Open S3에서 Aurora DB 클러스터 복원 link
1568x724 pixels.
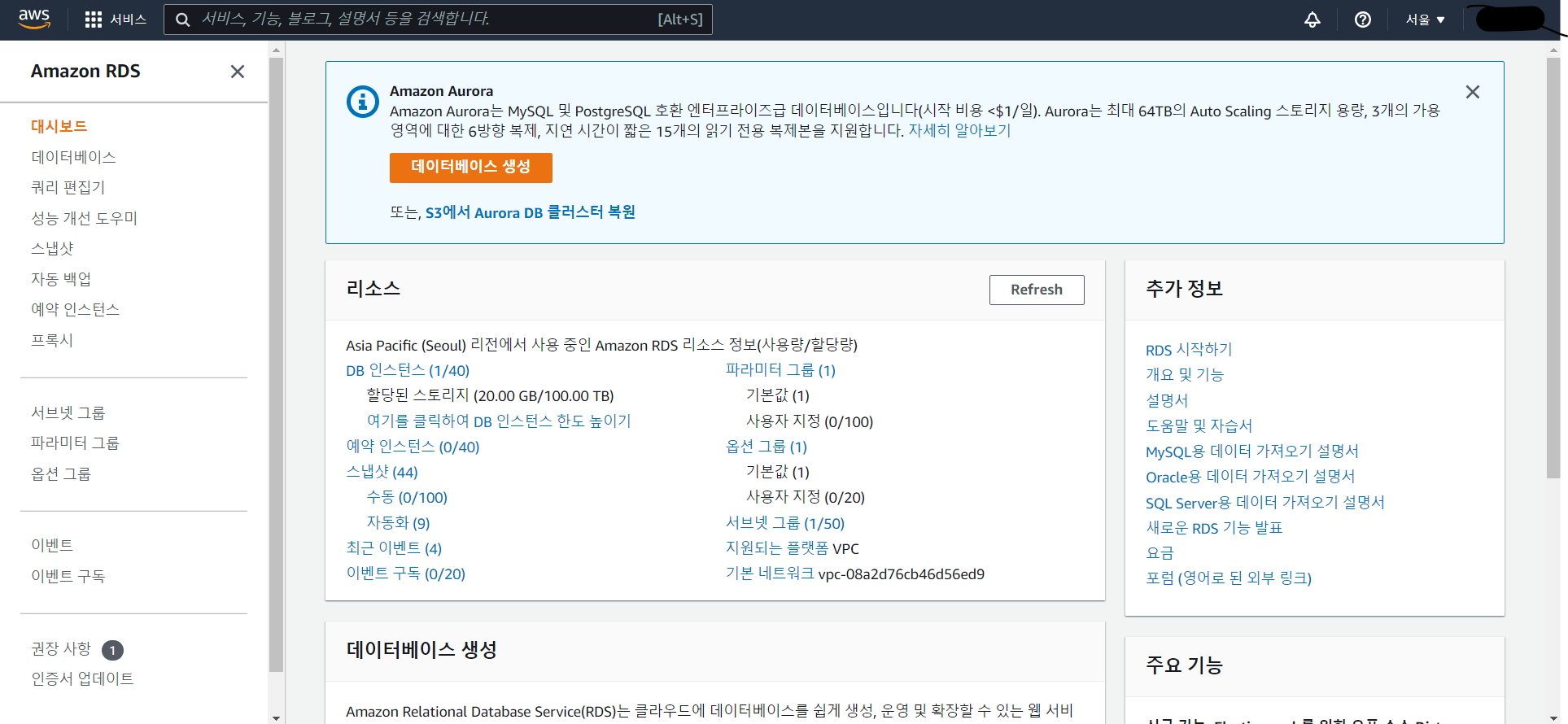pos(531,212)
